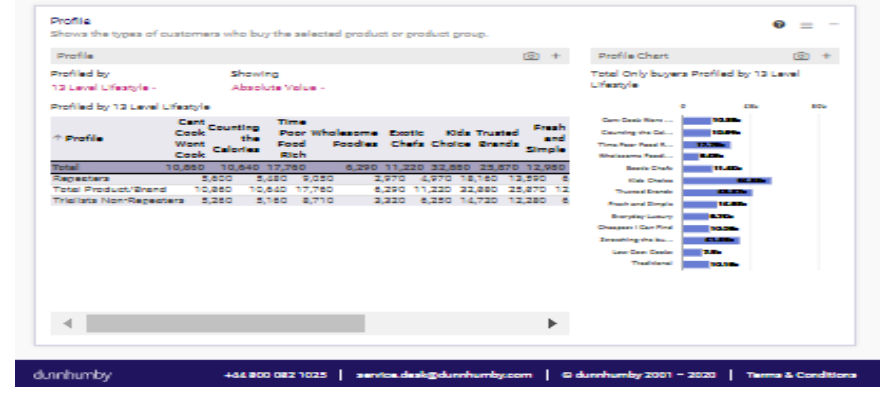Click the horizontal scrollbar thumb under the table
Viewport: 886px width, 396px height.
[x=225, y=324]
